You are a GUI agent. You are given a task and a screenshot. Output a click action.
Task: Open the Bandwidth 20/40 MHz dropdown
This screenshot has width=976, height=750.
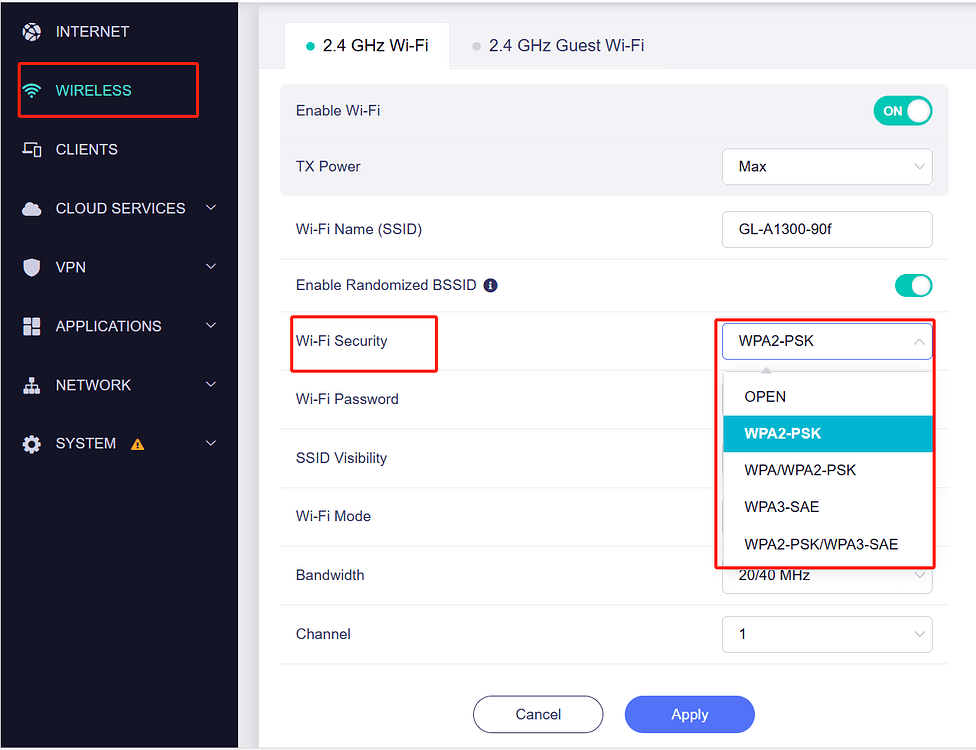tap(827, 579)
